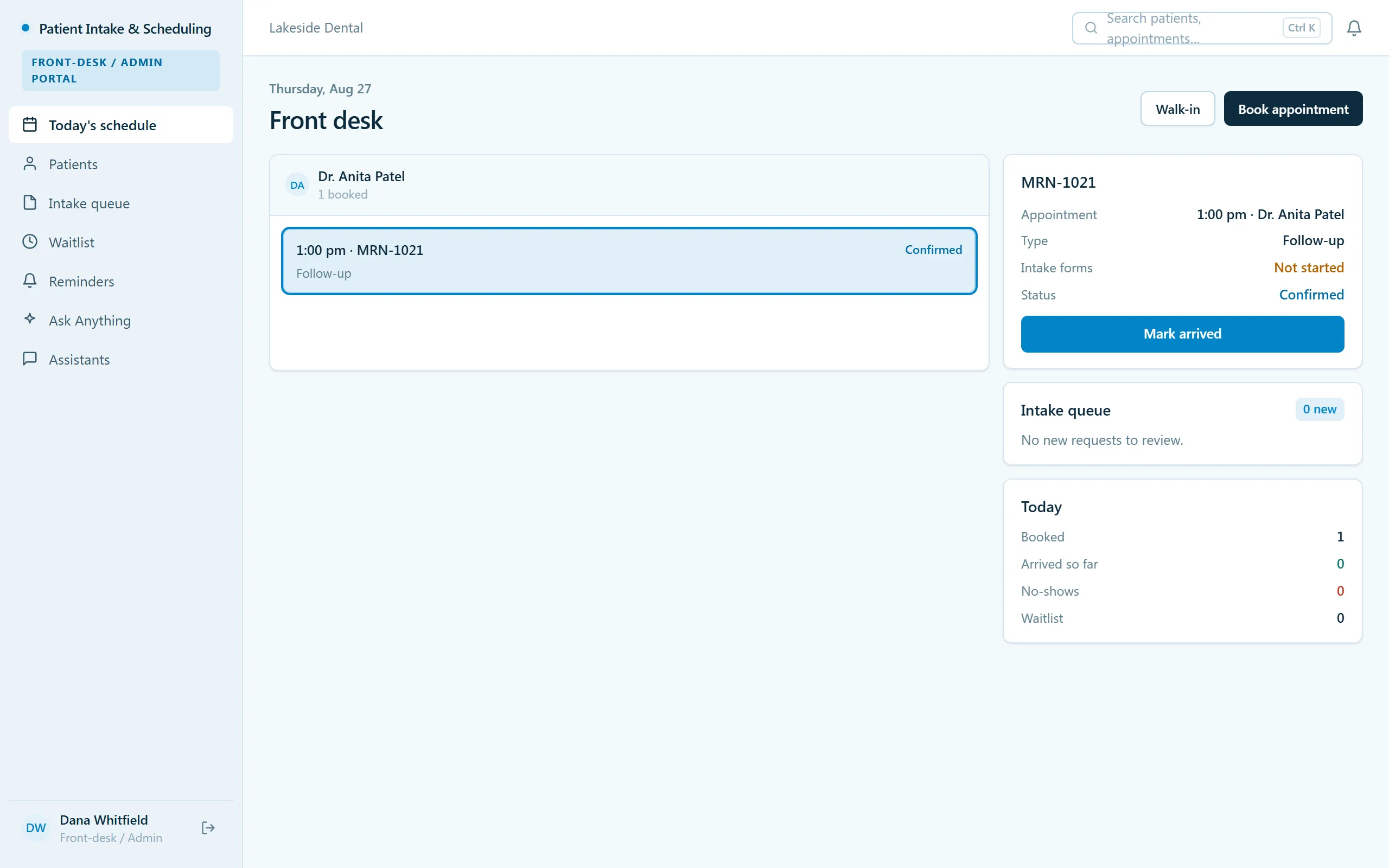
Task: Navigate to Waitlist in the sidebar
Action: click(x=120, y=242)
